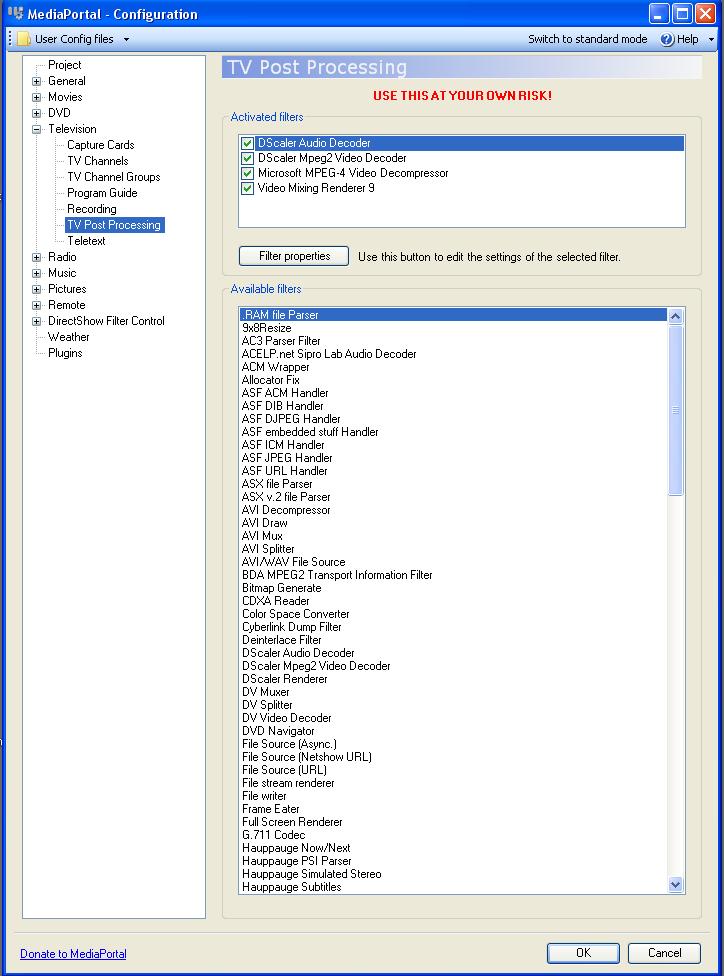Expand the DirectShow Filter Control node
Screen dimensions: 724x976
37,321
